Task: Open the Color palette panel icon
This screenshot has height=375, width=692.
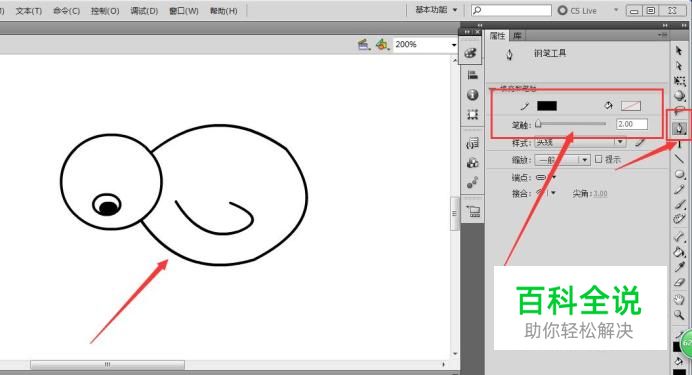Action: pyautogui.click(x=471, y=53)
